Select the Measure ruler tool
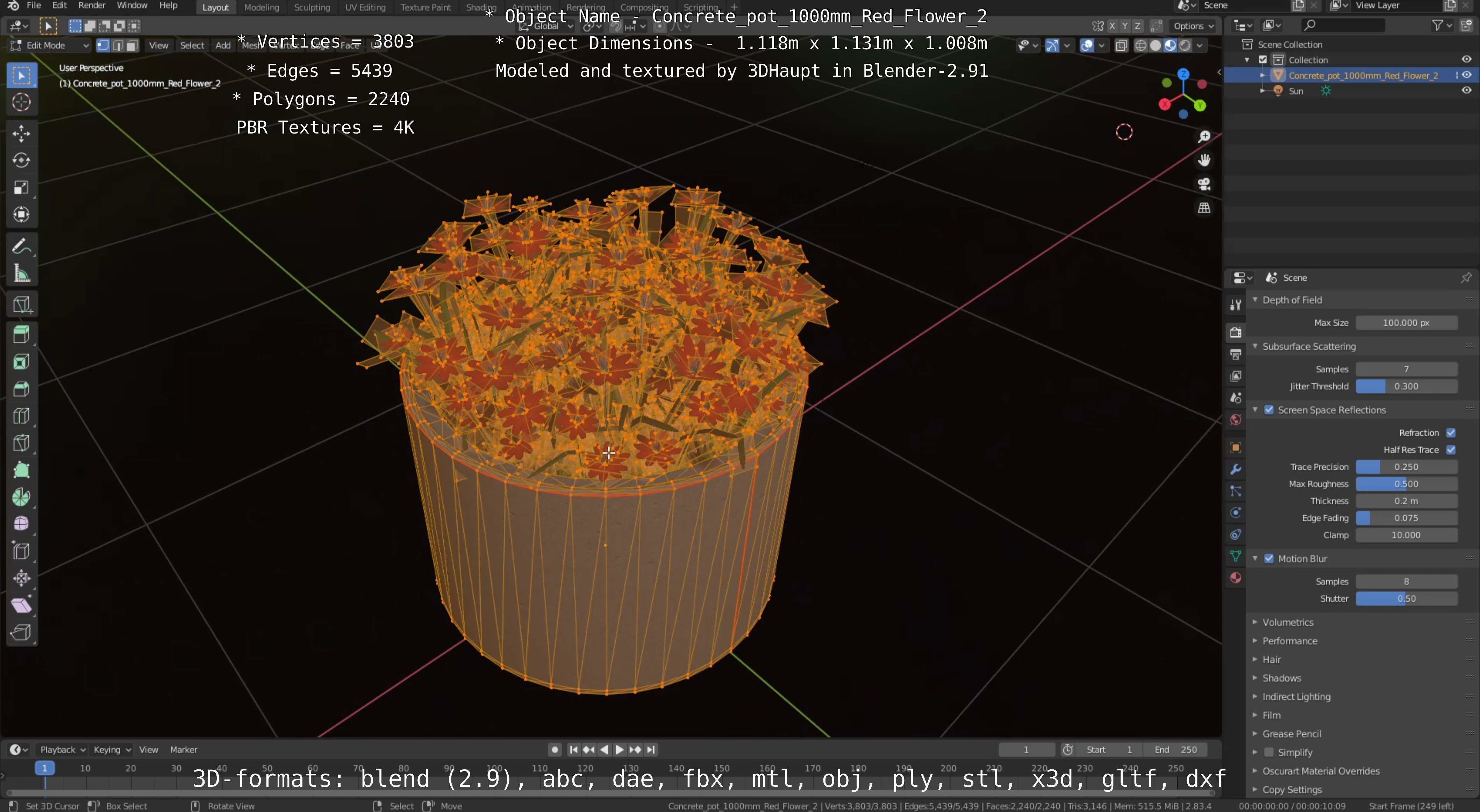1480x812 pixels. tap(21, 274)
